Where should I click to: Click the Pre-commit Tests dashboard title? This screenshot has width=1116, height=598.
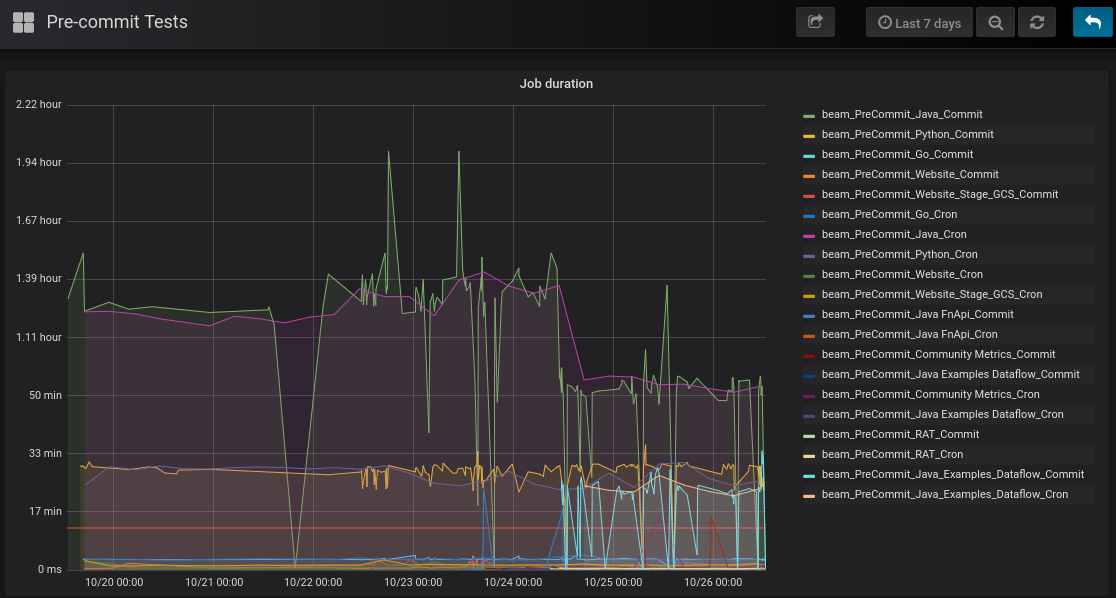click(x=117, y=21)
